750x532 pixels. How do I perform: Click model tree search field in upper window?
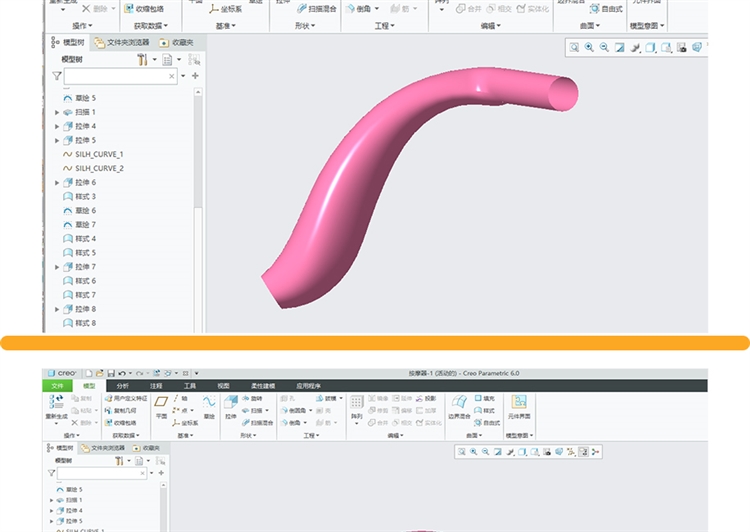121,76
